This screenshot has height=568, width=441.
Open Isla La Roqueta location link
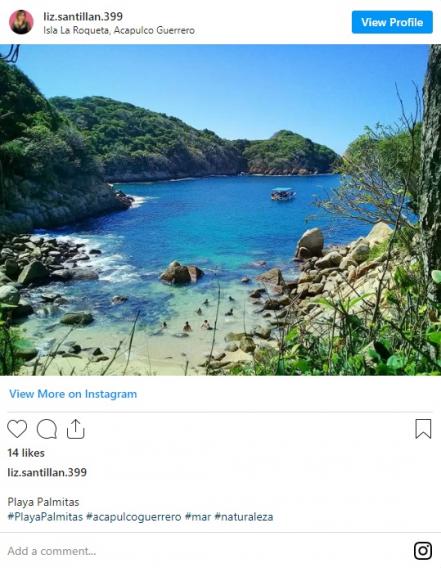(119, 30)
